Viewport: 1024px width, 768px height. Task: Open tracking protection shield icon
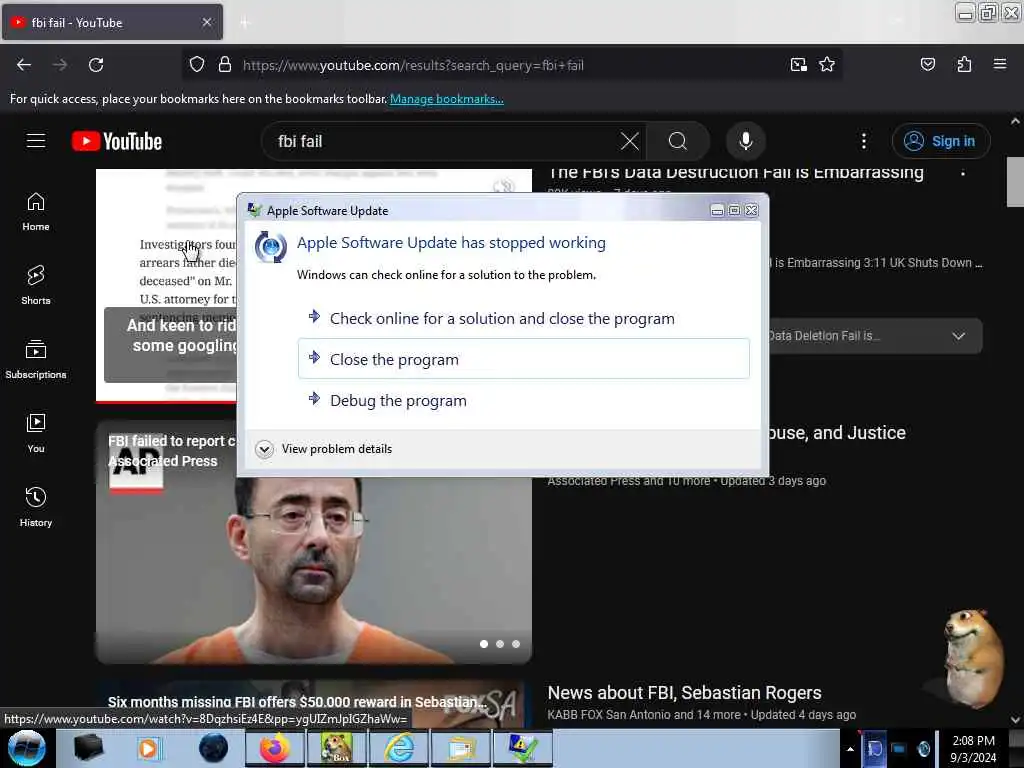pos(197,65)
